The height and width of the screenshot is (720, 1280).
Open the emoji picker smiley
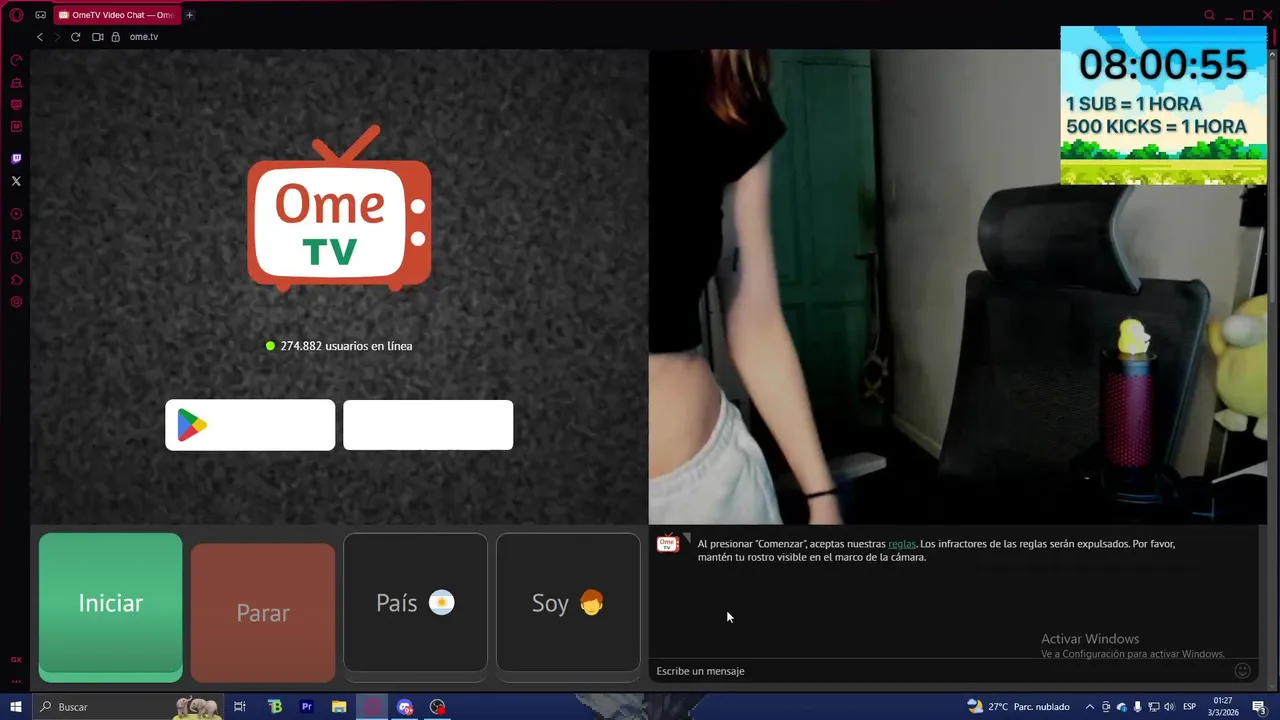click(x=1243, y=671)
